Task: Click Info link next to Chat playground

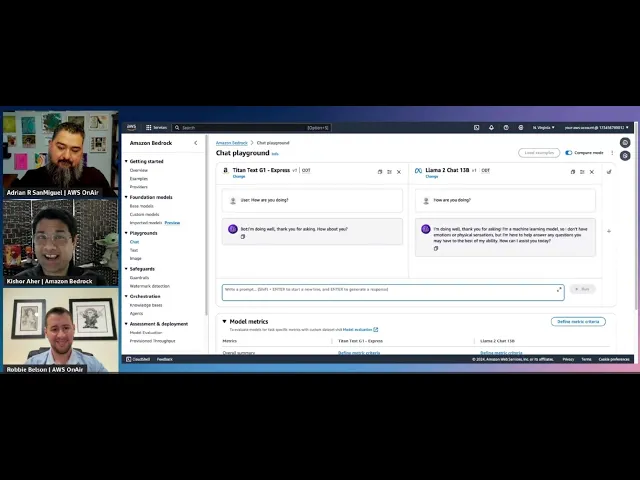Action: tap(275, 154)
